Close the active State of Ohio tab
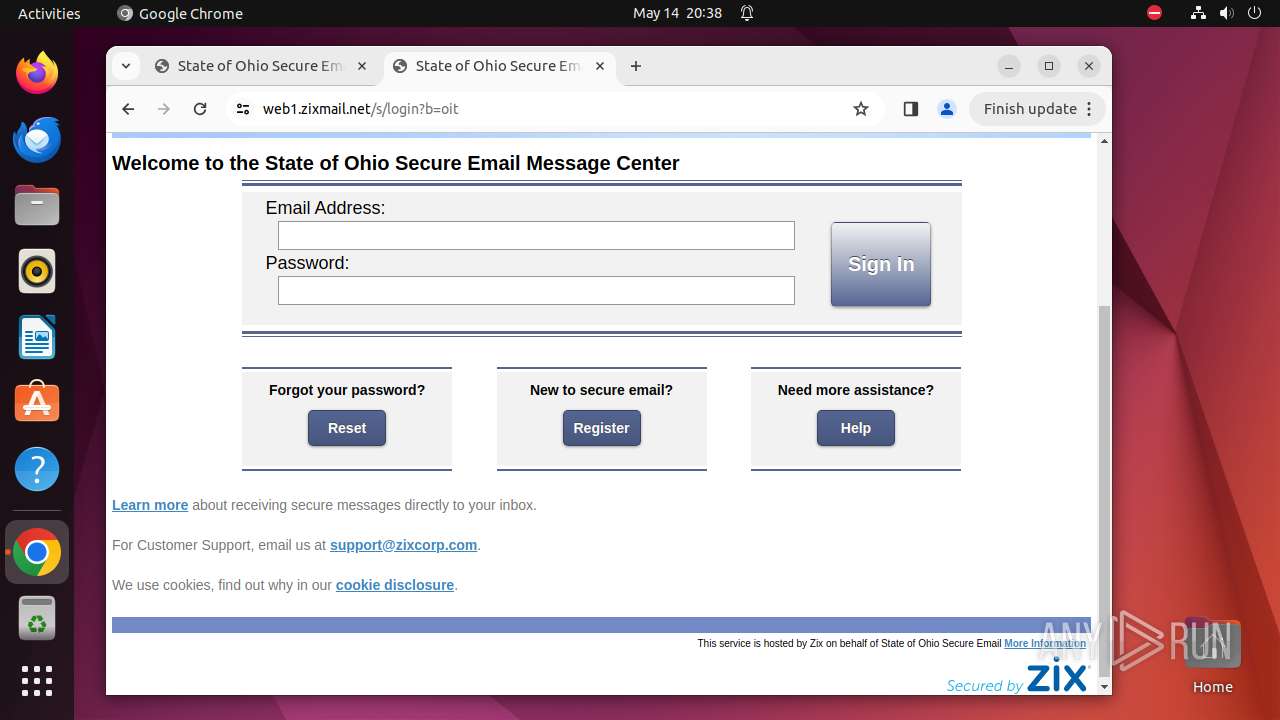Image resolution: width=1280 pixels, height=720 pixels. (x=600, y=66)
